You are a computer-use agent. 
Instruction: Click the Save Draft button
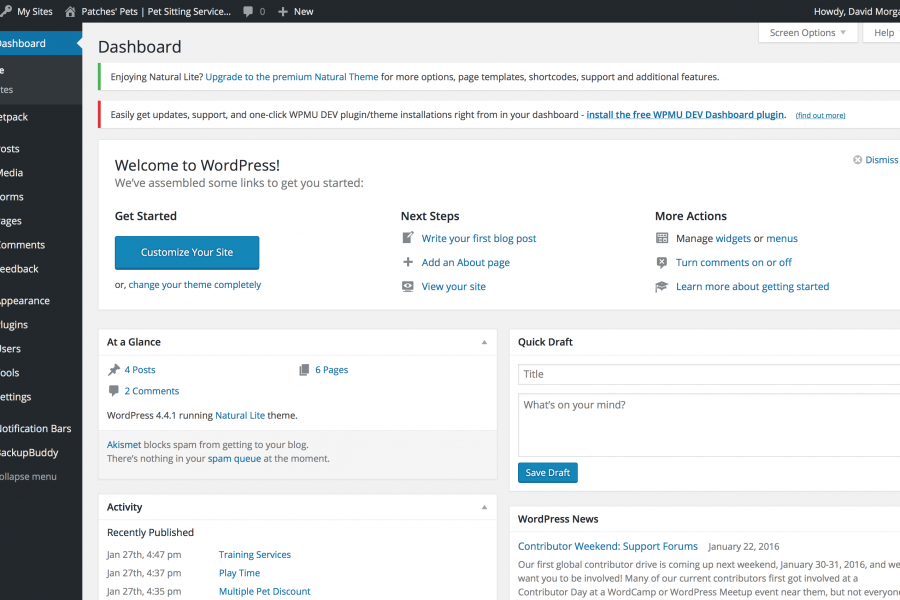(x=548, y=473)
